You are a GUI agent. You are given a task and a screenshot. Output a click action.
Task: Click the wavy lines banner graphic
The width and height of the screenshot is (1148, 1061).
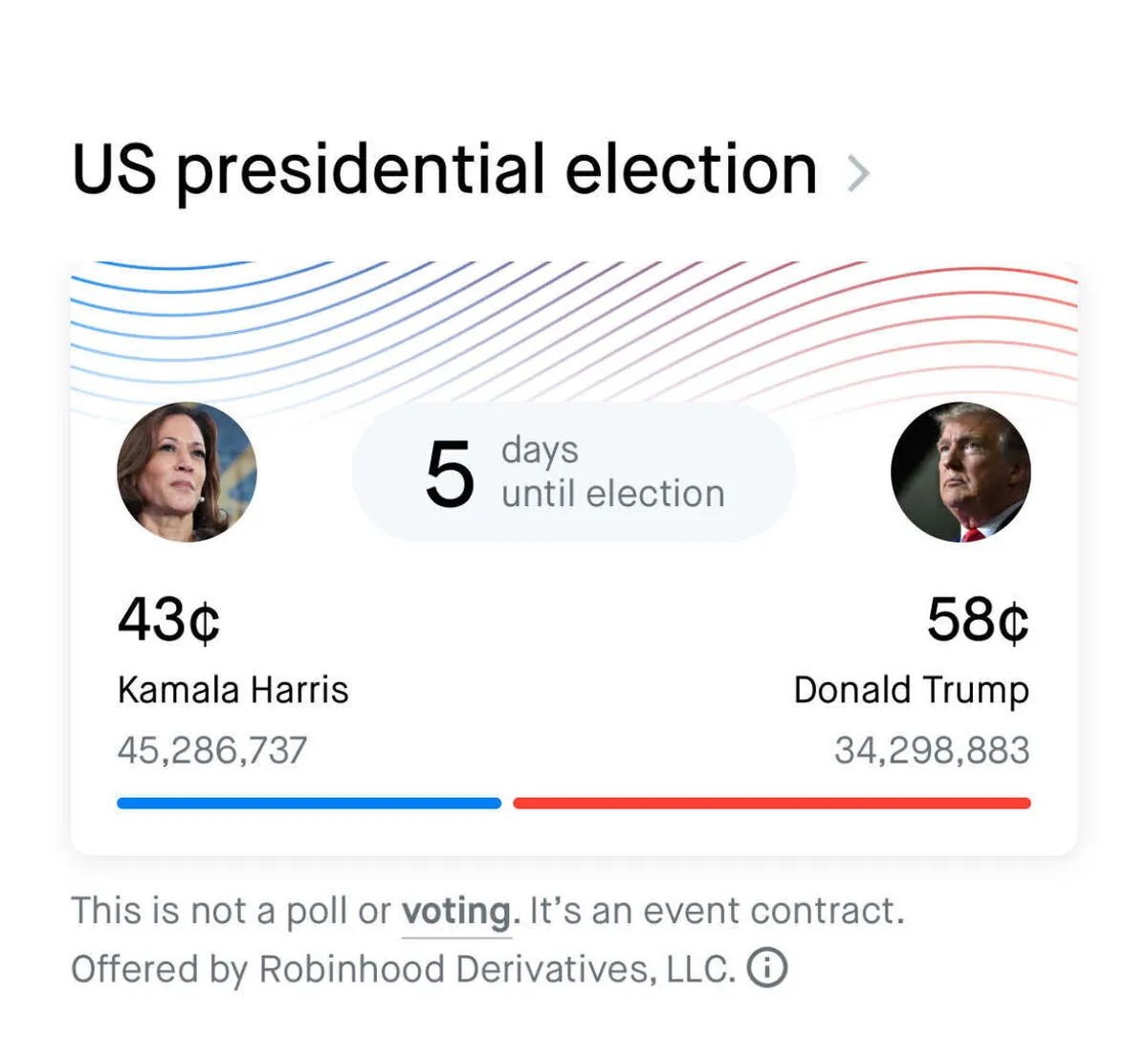[x=574, y=325]
